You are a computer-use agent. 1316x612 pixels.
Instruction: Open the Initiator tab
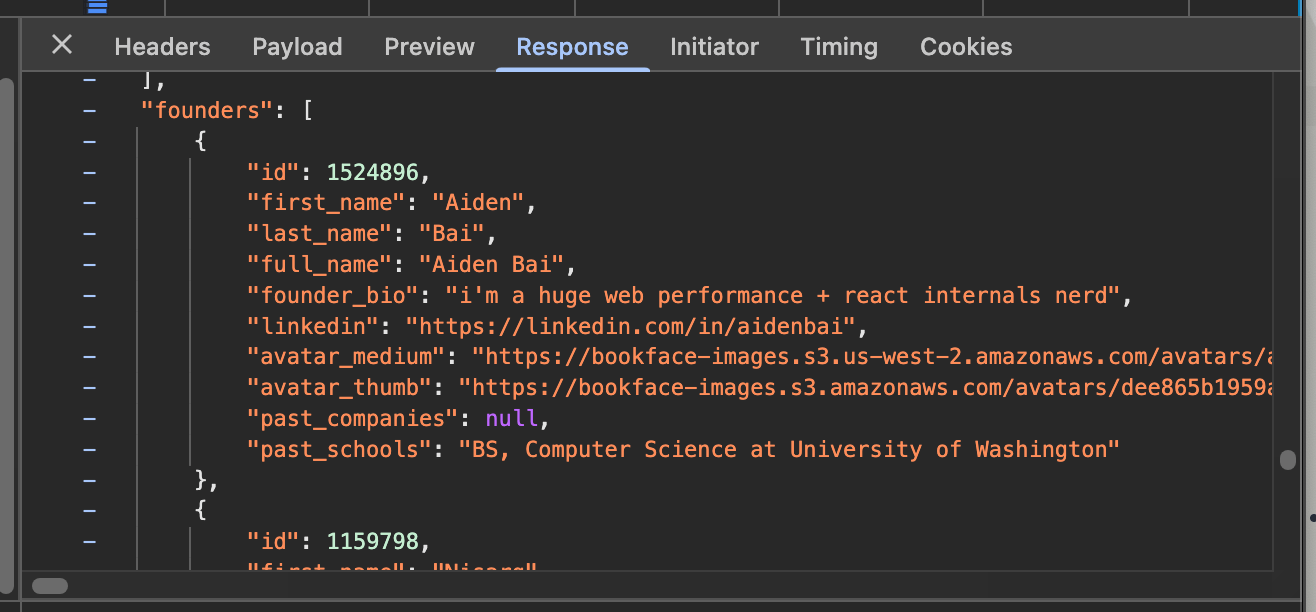point(714,47)
